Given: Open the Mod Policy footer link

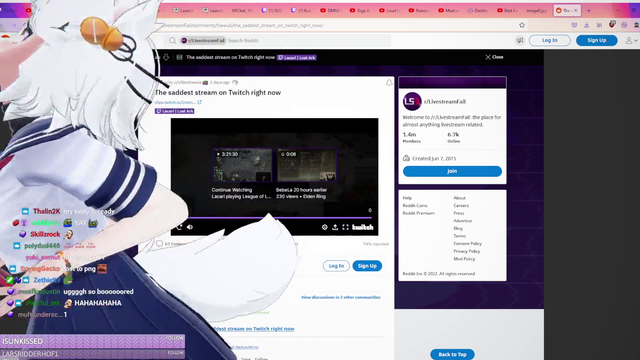Looking at the screenshot, I should 464,259.
